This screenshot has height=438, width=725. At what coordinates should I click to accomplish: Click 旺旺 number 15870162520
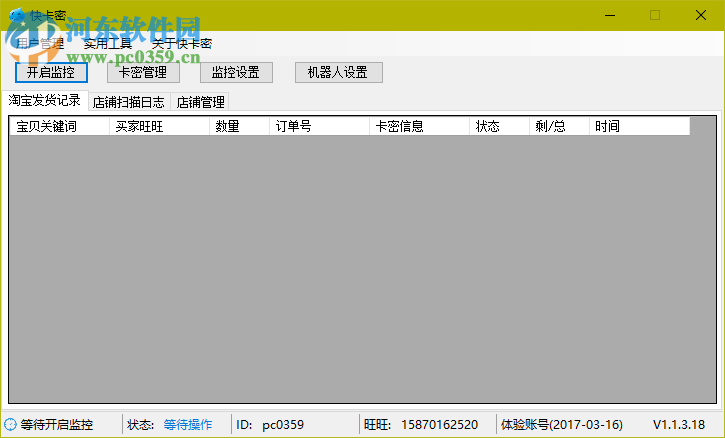point(439,425)
